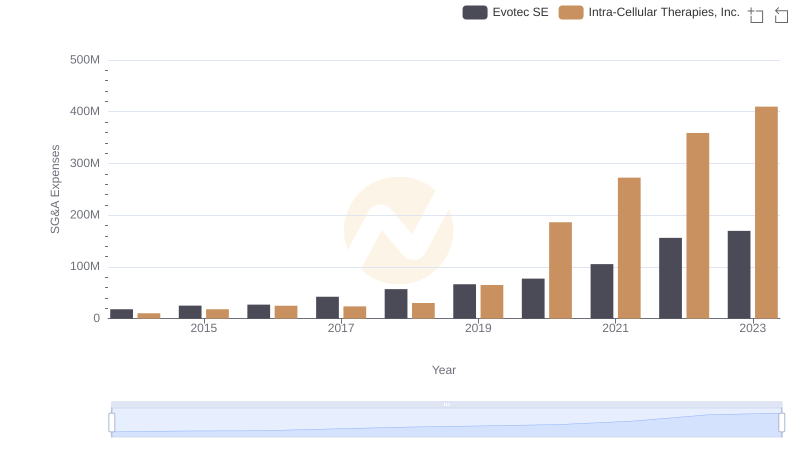800x461 pixels.
Task: Click the Year axis title
Action: 444,370
